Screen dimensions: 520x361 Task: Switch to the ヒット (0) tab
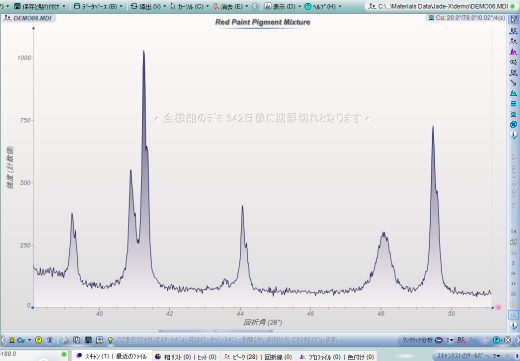point(207,357)
